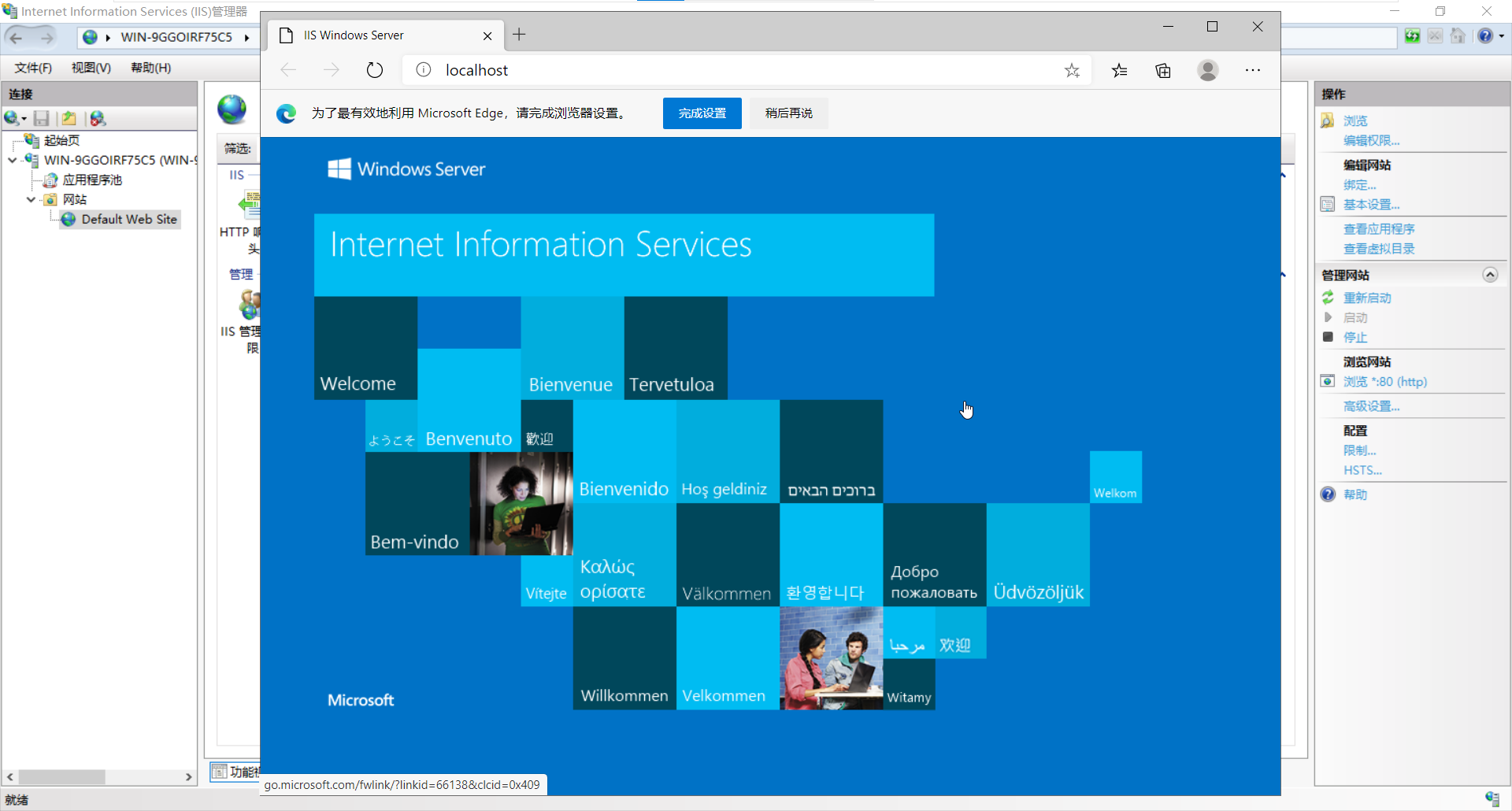1512x811 pixels.
Task: Collapse the WIN-9GGOIRF75C5 tree node
Action: point(13,159)
